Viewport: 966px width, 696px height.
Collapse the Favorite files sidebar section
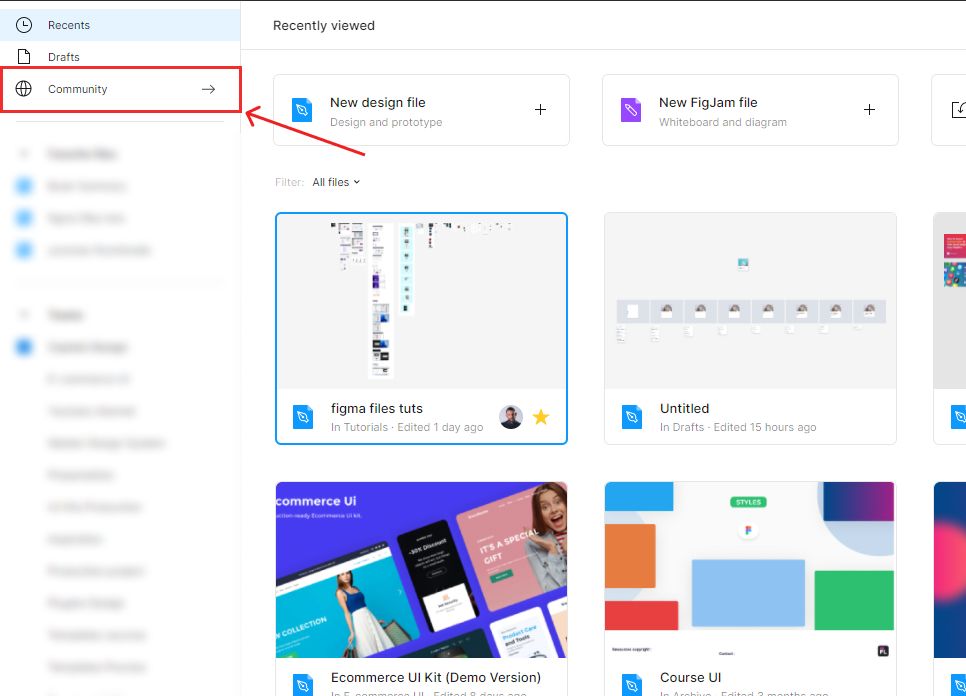tap(24, 155)
